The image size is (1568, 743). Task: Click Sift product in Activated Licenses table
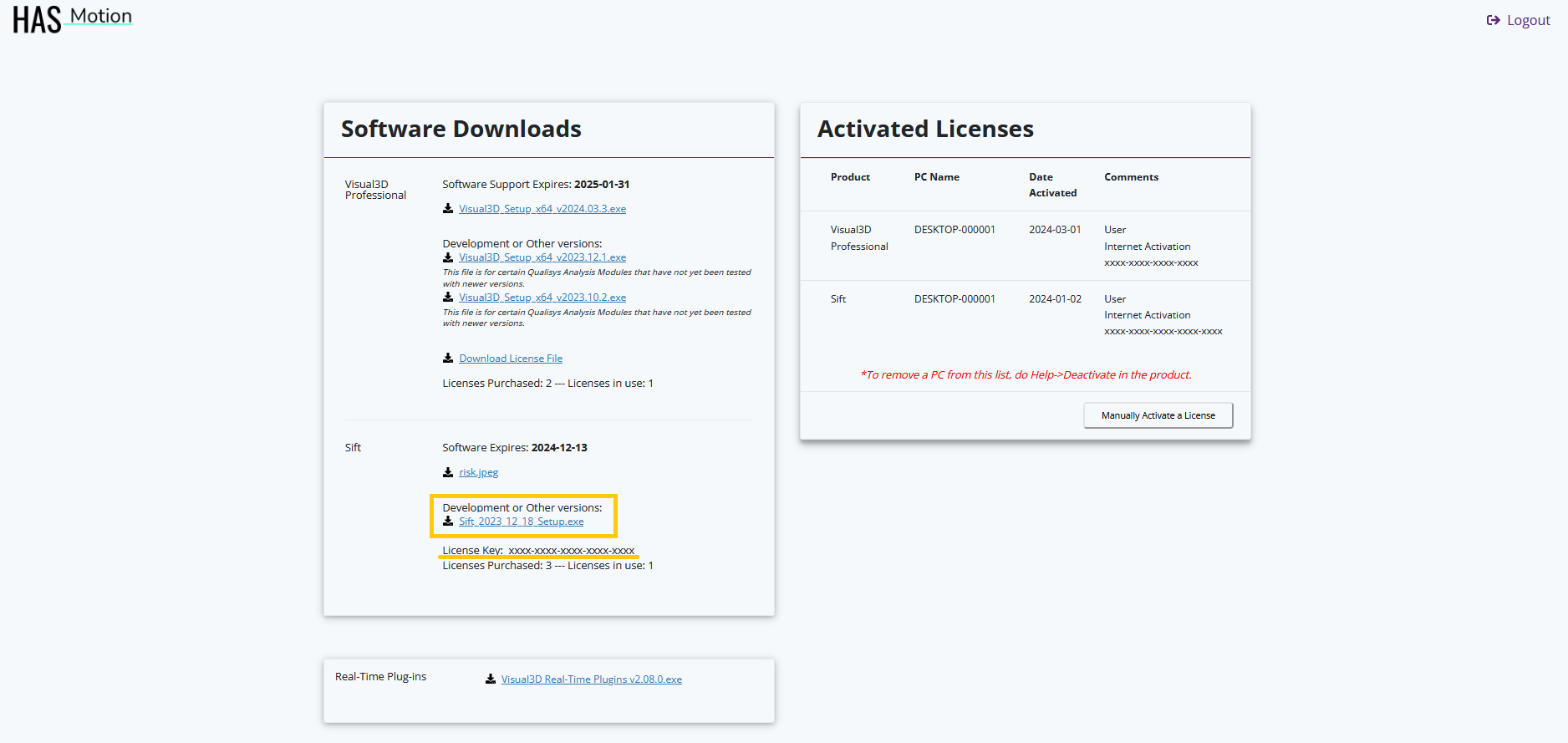click(x=838, y=299)
